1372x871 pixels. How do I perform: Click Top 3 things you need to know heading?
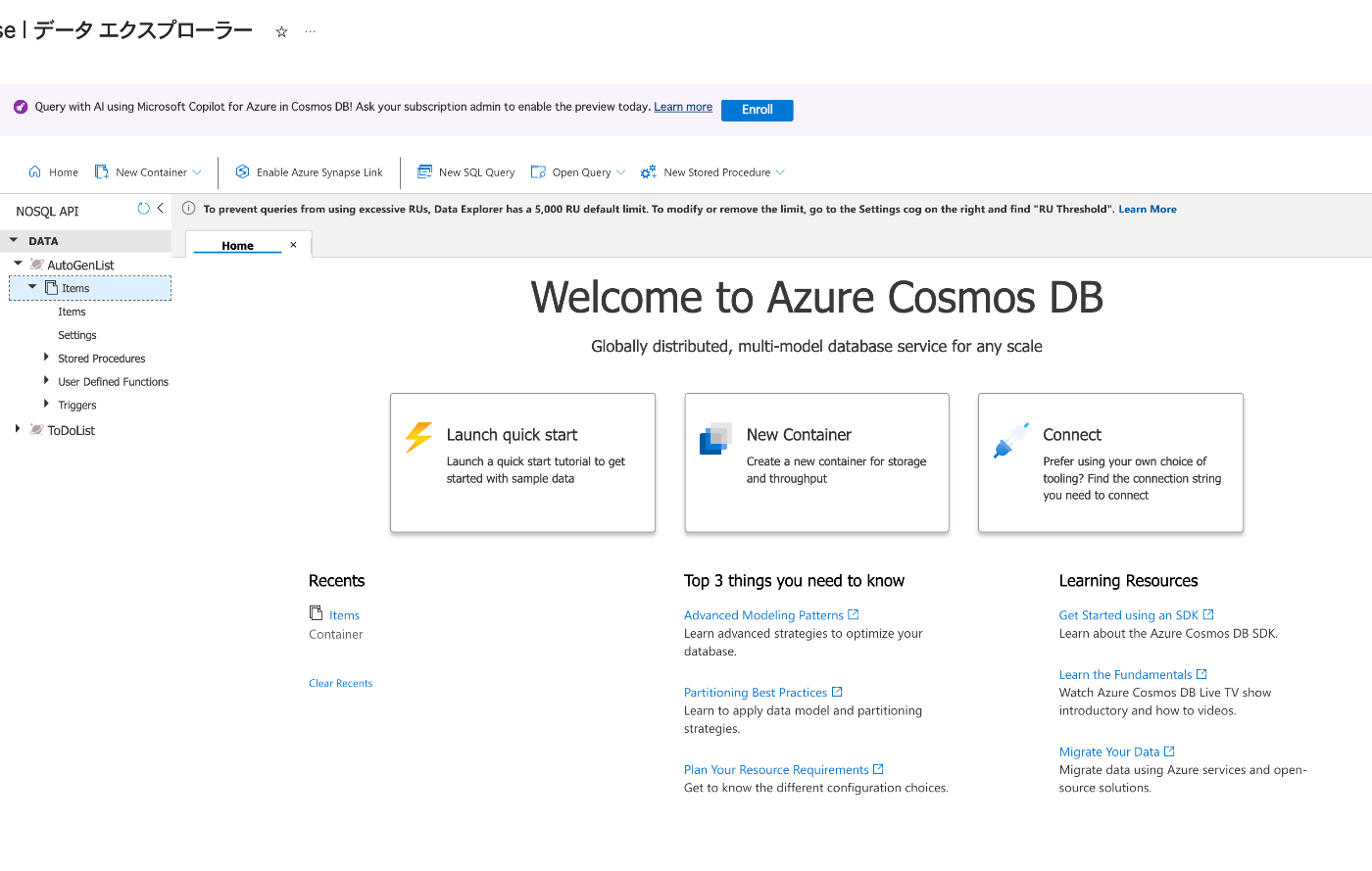[x=794, y=581]
